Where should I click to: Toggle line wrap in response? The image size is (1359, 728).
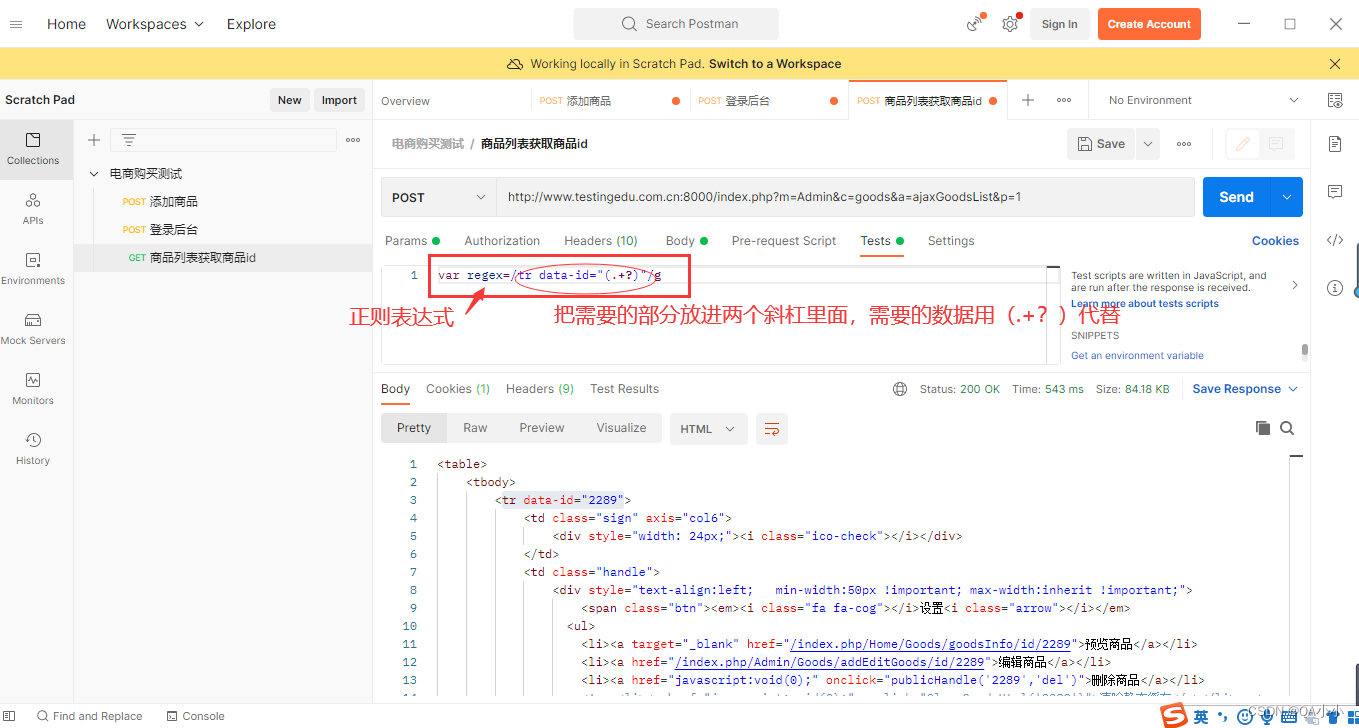(772, 429)
